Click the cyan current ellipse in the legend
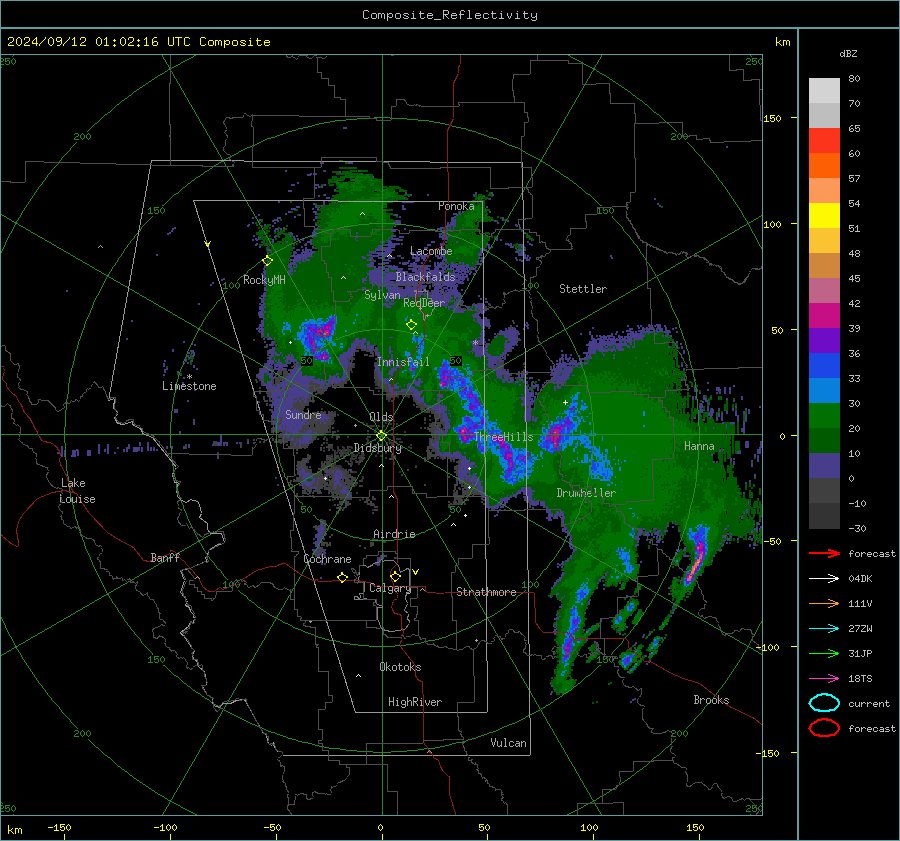 click(824, 703)
